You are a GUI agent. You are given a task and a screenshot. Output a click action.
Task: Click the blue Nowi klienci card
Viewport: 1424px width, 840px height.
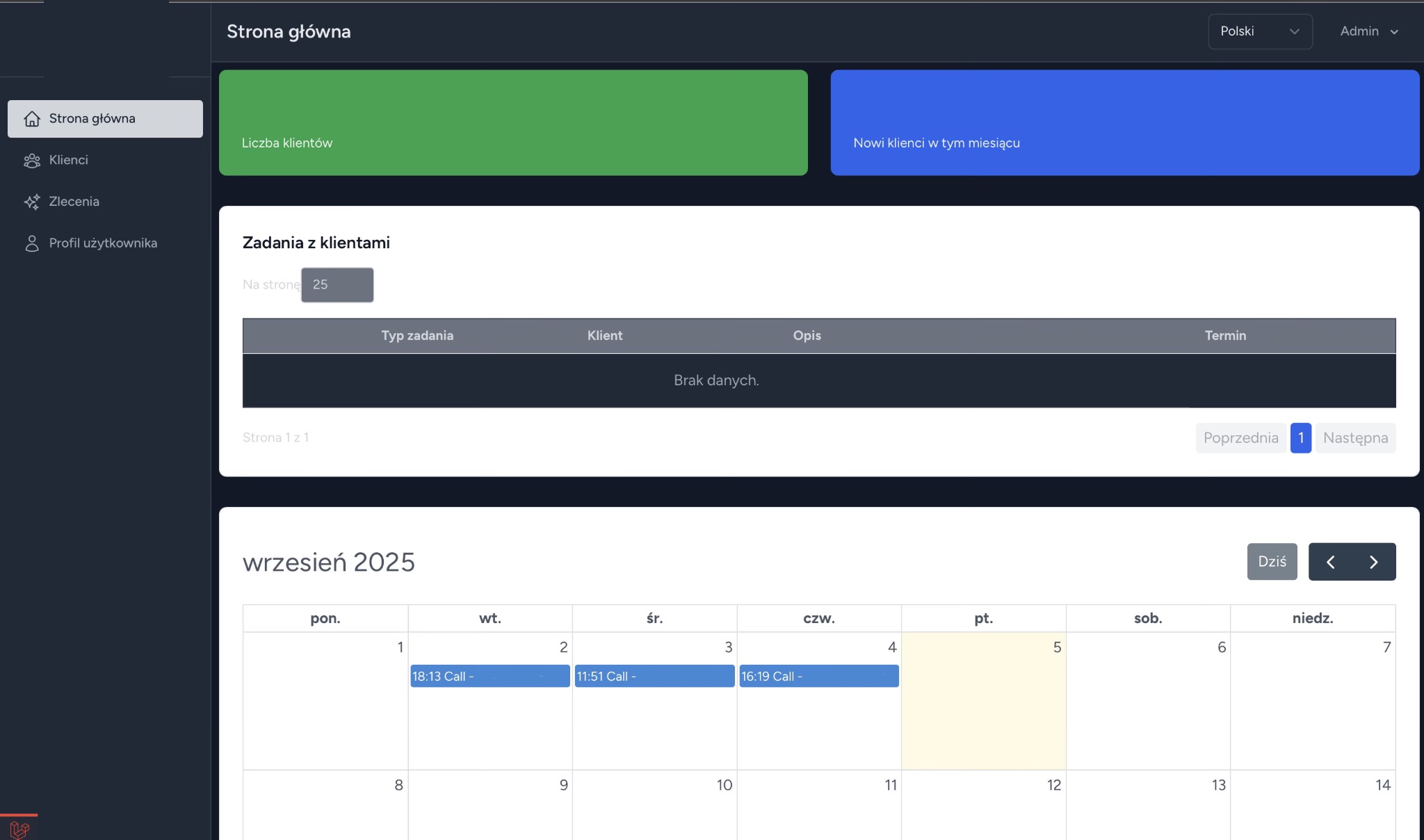pos(1126,122)
